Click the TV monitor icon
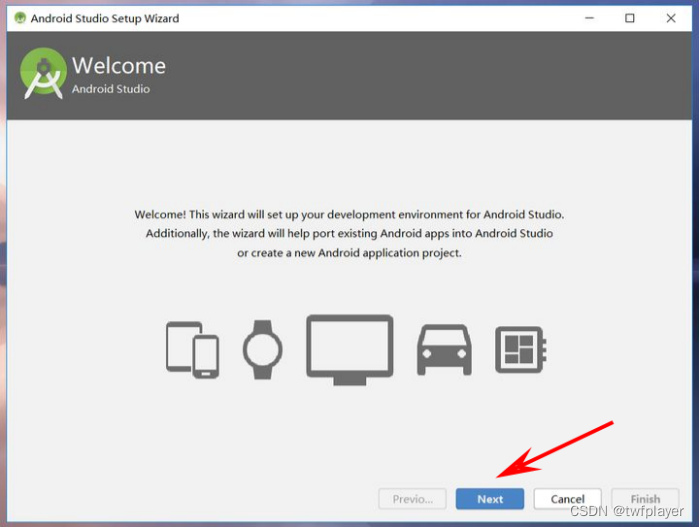 [350, 350]
